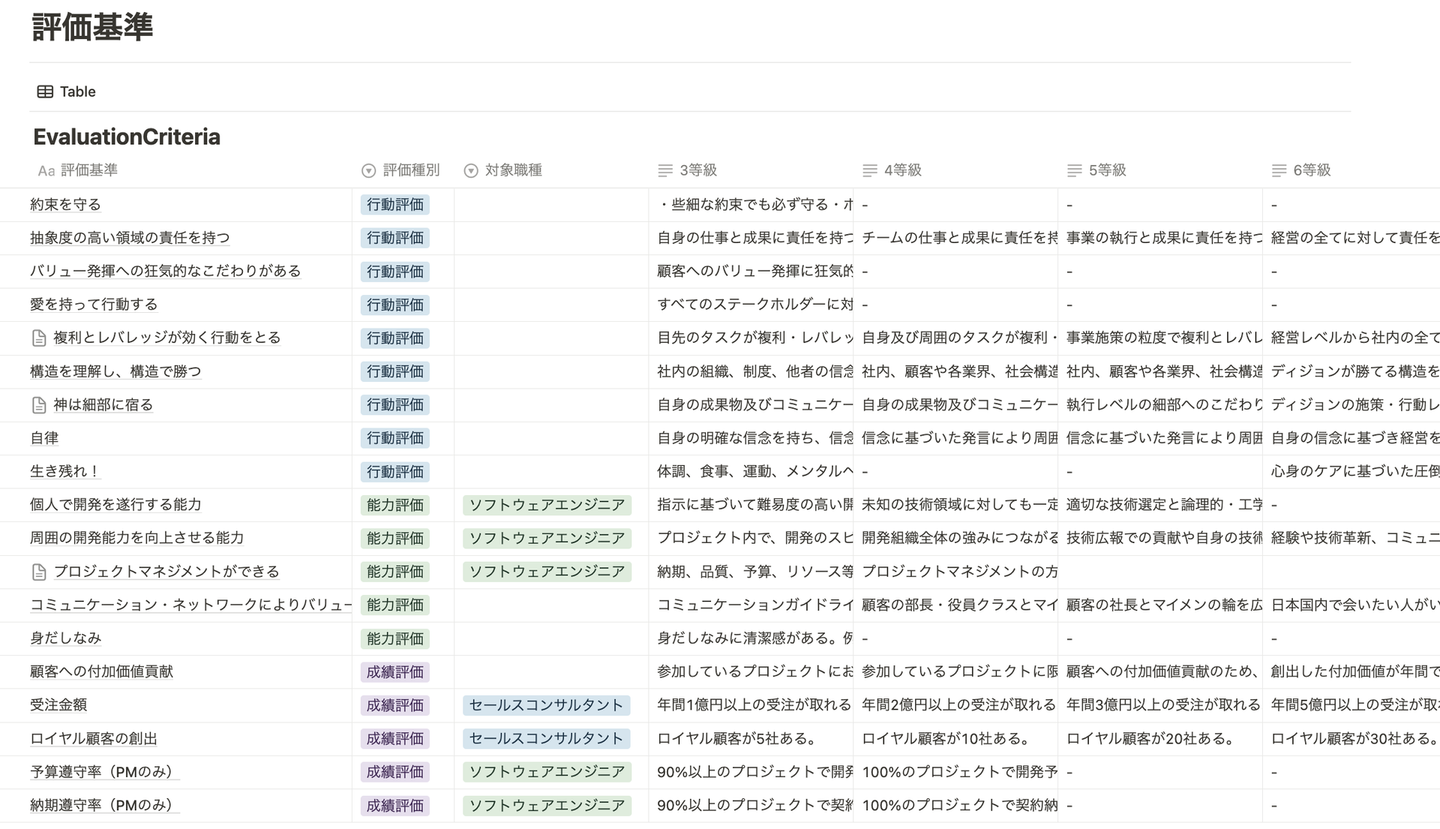Click page icon beside プロジェクトマネジメントができる
Viewport: 1440px width, 829px height.
tap(39, 572)
